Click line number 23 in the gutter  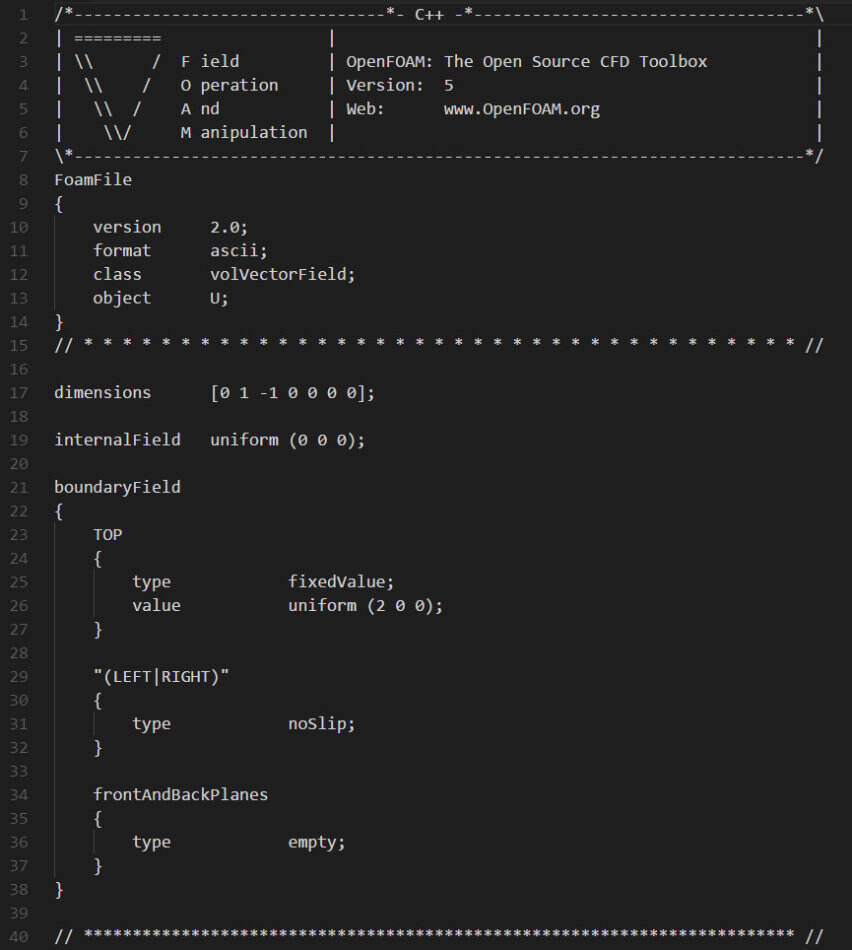point(19,535)
